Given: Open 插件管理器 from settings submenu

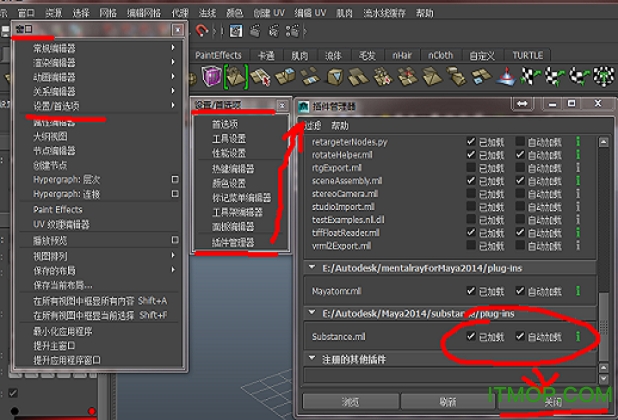Looking at the screenshot, I should 233,242.
